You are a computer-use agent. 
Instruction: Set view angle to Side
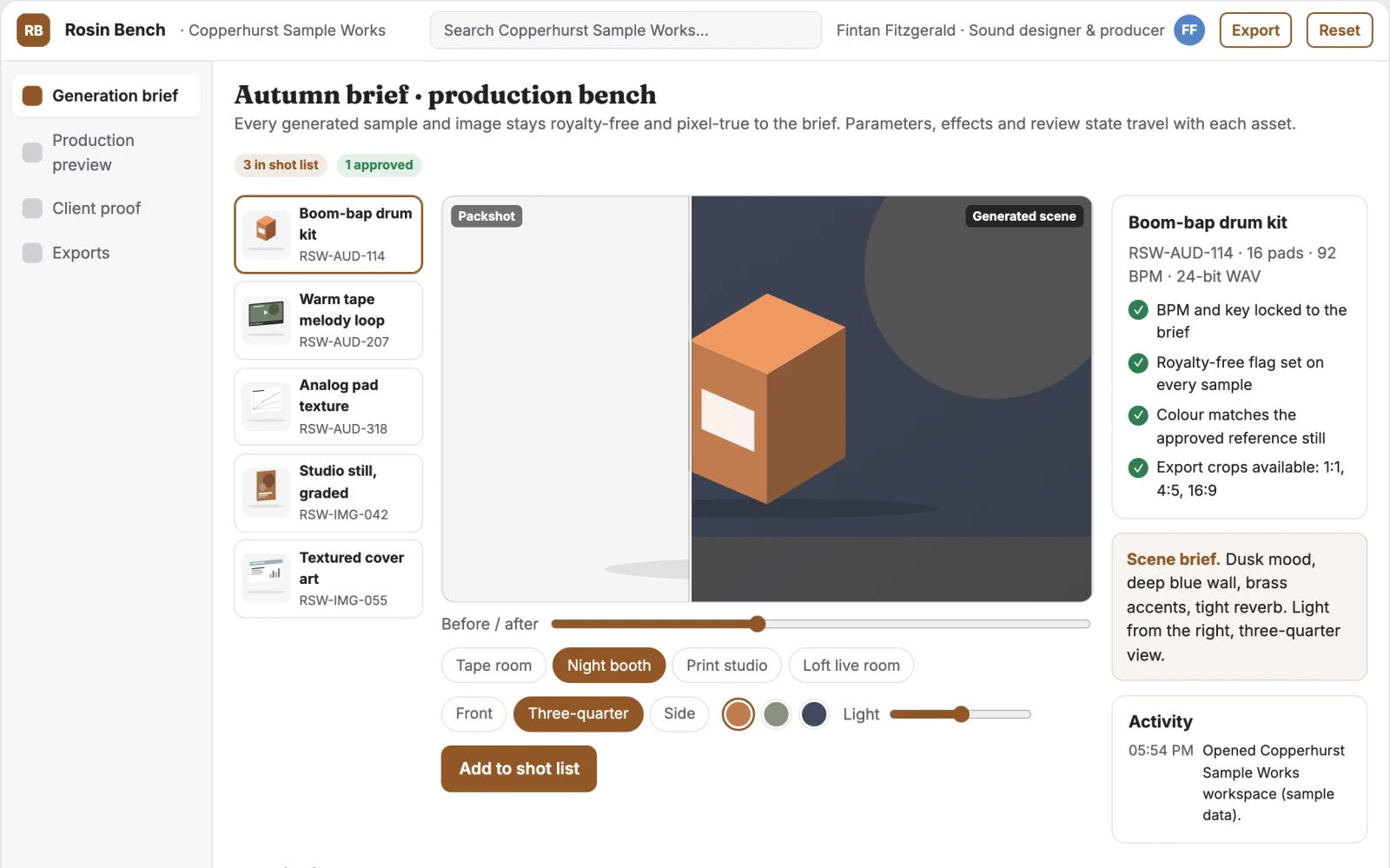pos(679,714)
